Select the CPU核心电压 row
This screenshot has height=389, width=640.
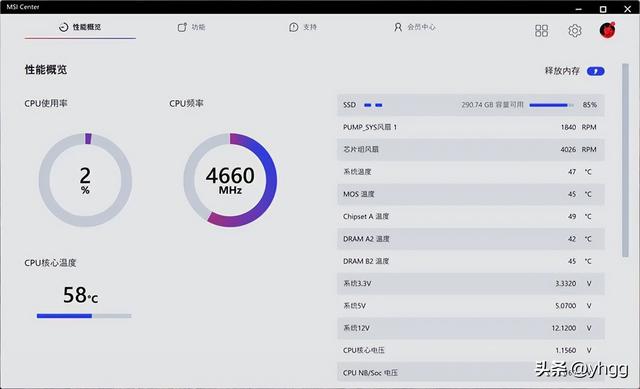(471, 350)
